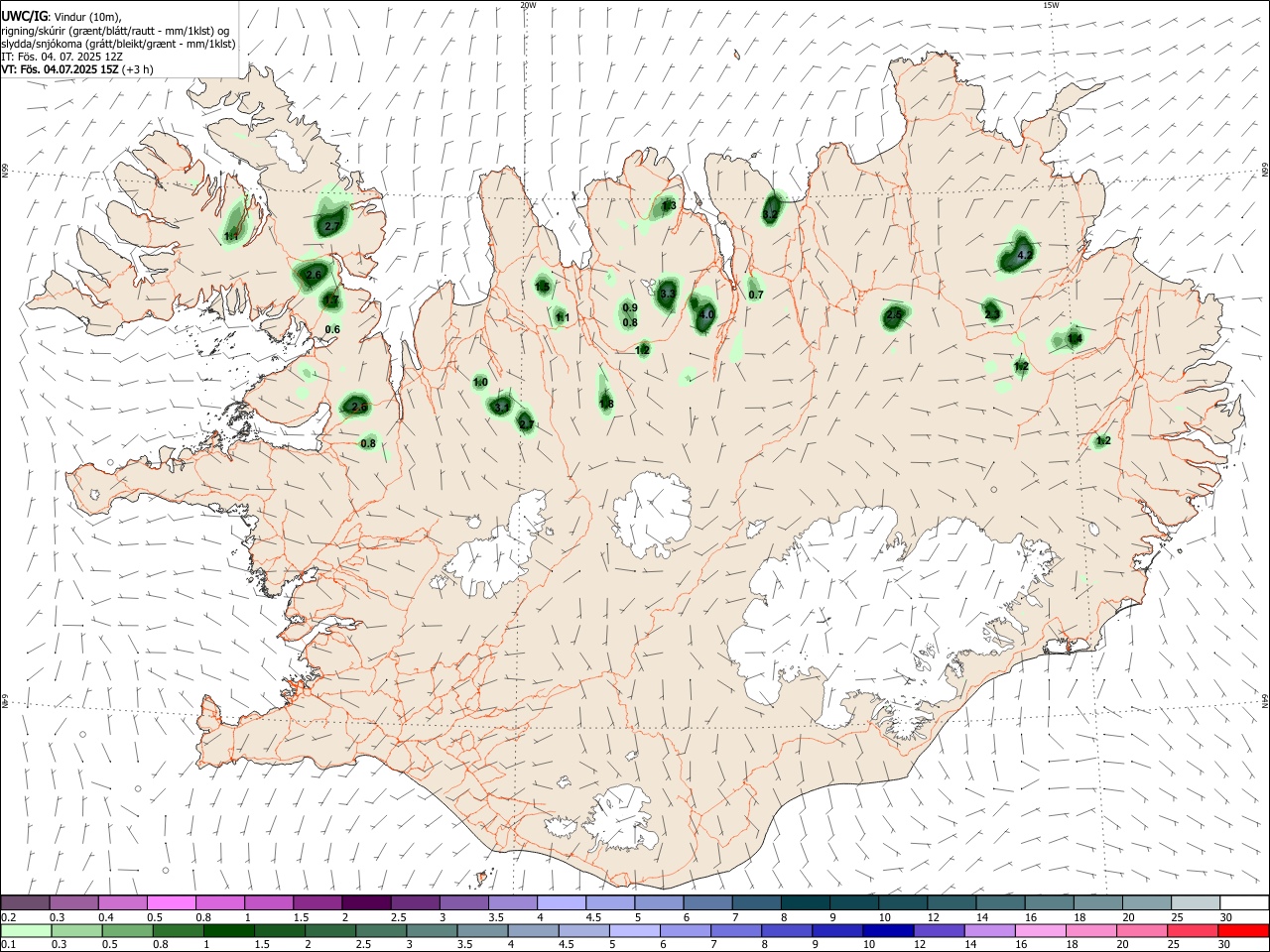
Task: Pick the bright magenta swatch before 0.5, top row
Action: pos(172,902)
